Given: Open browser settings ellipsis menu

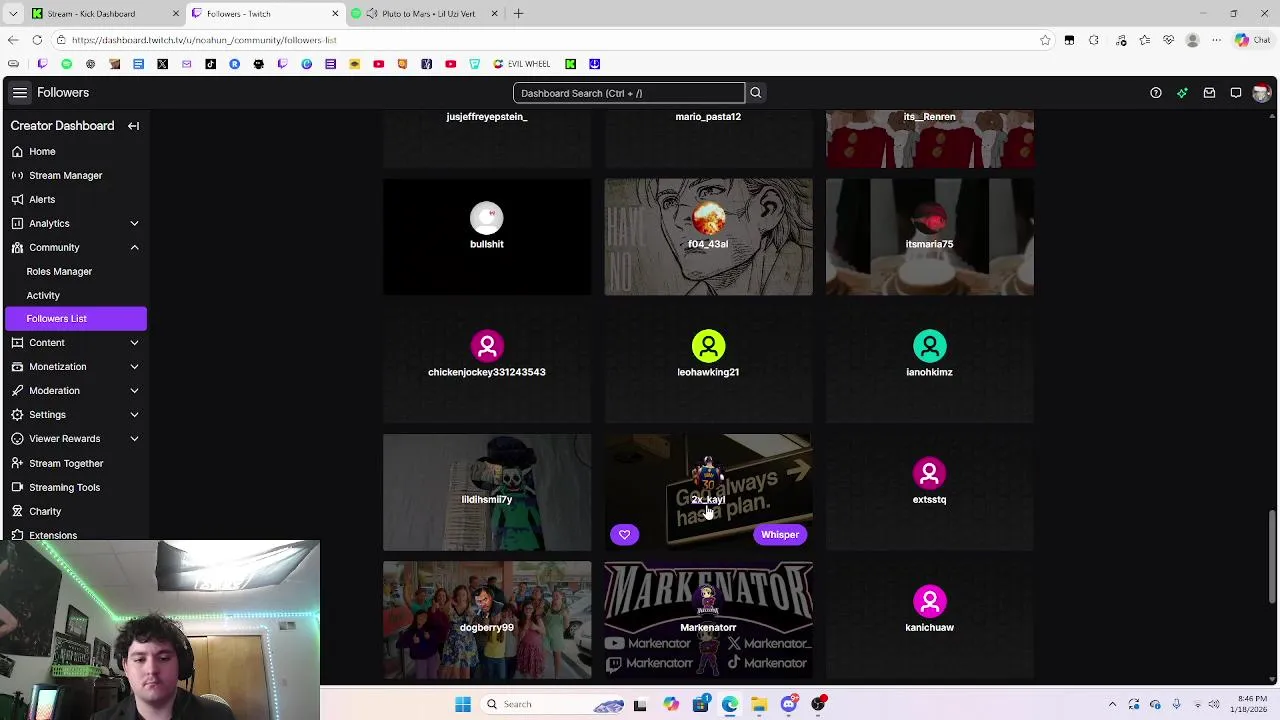Looking at the screenshot, I should click(x=1217, y=40).
